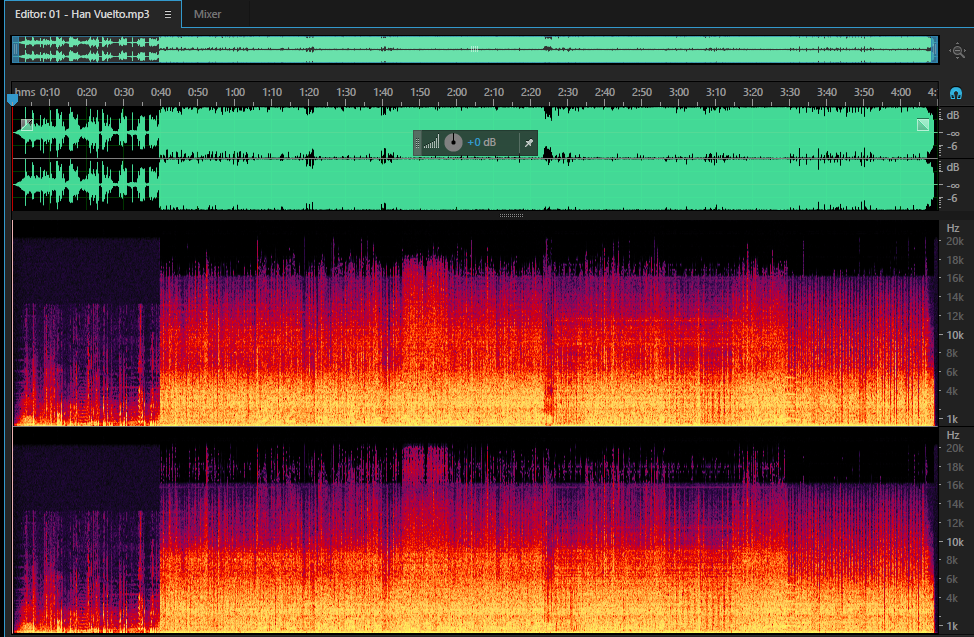
Task: Click the lower channel dB scale label
Action: click(x=953, y=167)
